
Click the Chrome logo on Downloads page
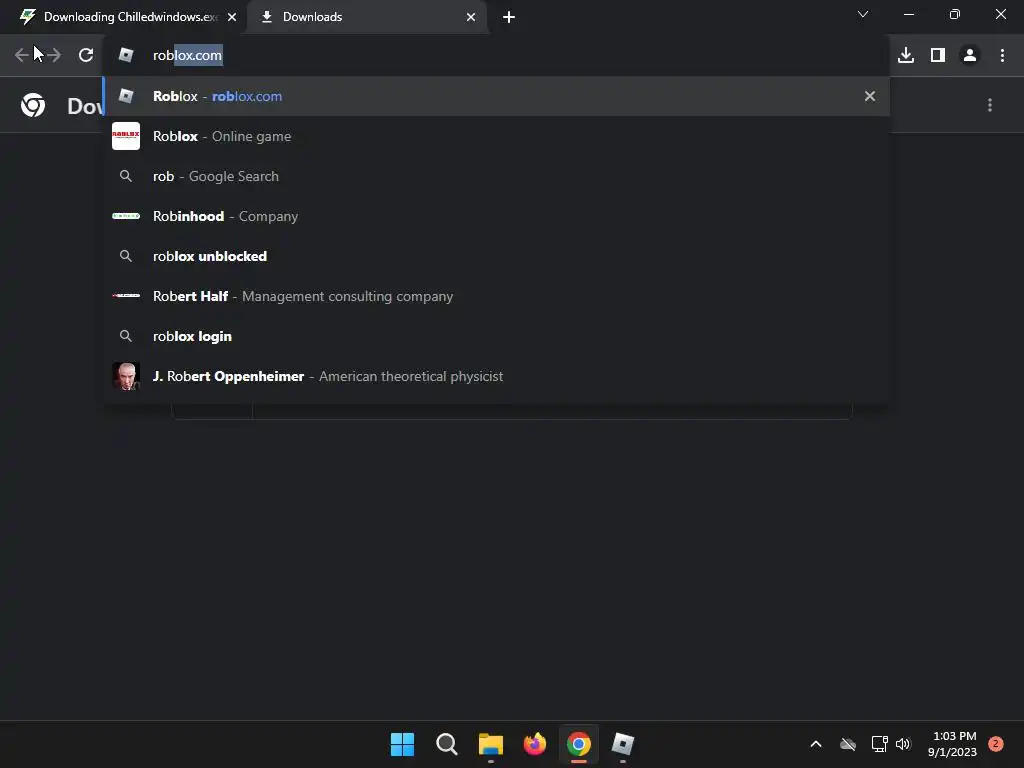tap(33, 105)
